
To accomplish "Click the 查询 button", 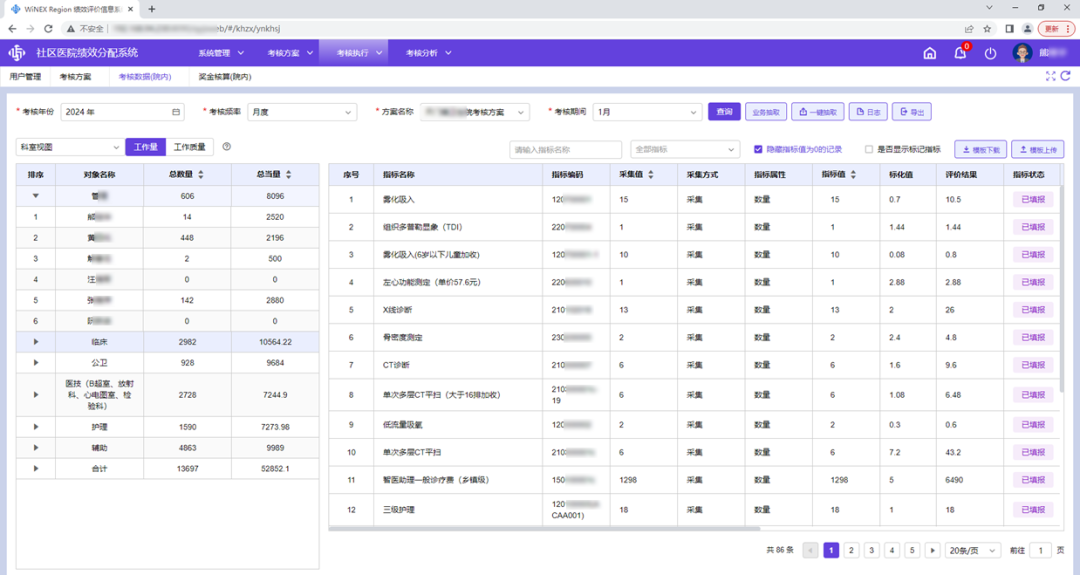I will point(723,112).
